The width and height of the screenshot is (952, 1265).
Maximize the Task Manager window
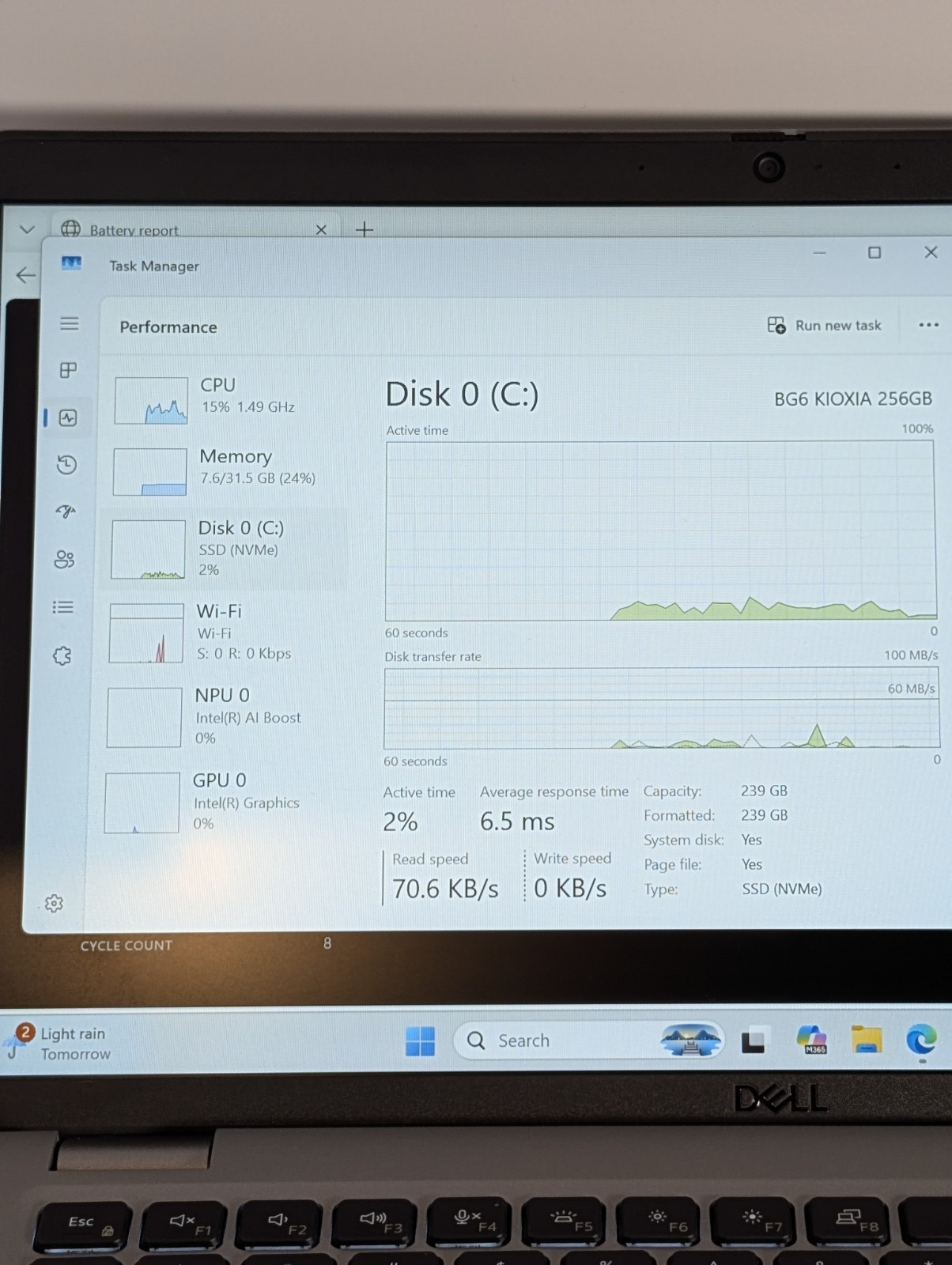(875, 253)
